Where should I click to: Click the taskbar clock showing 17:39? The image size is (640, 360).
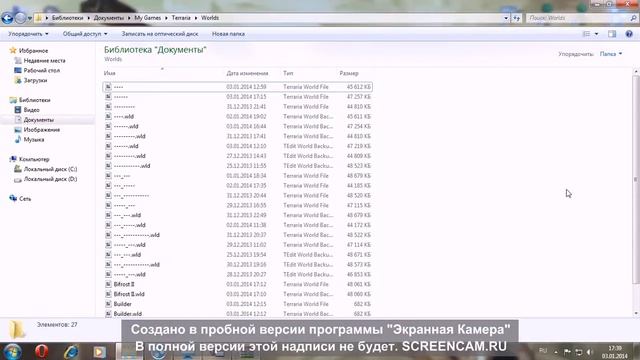pyautogui.click(x=615, y=352)
